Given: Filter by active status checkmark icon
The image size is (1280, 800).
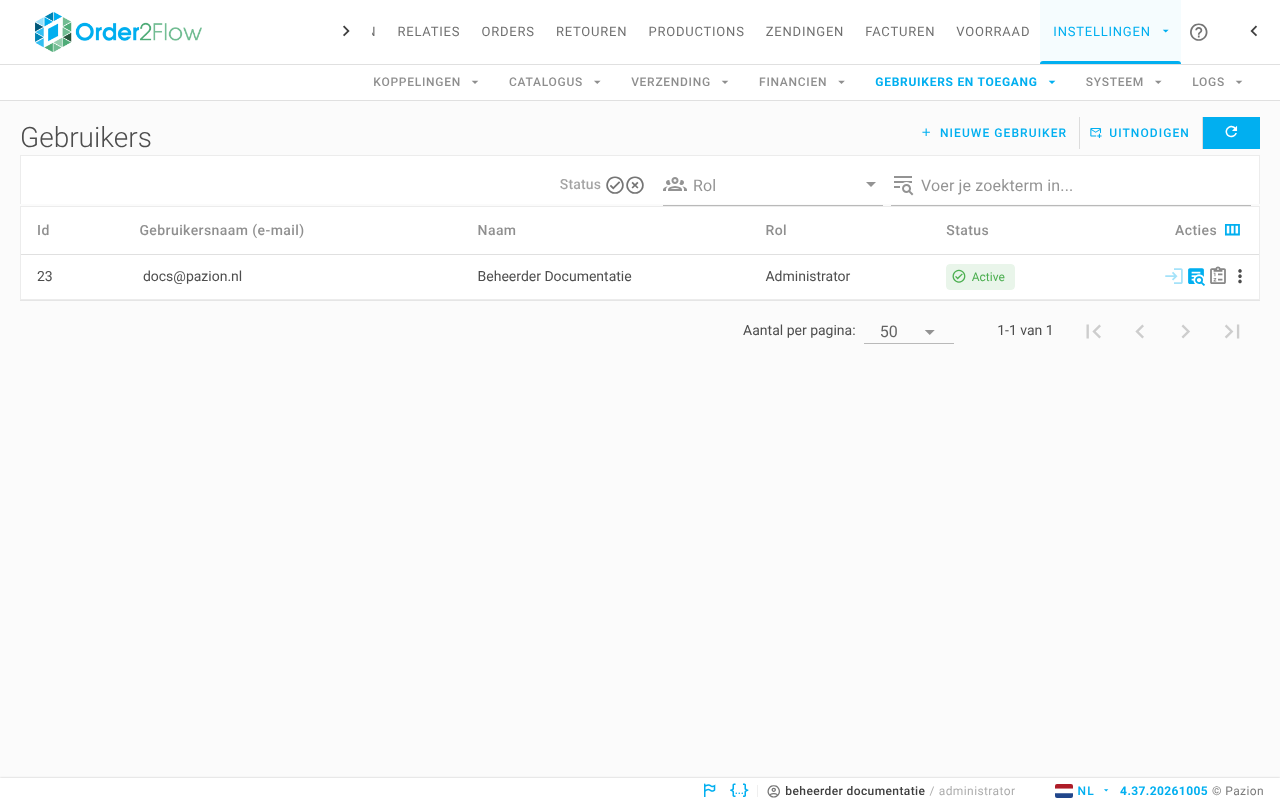Looking at the screenshot, I should 615,185.
